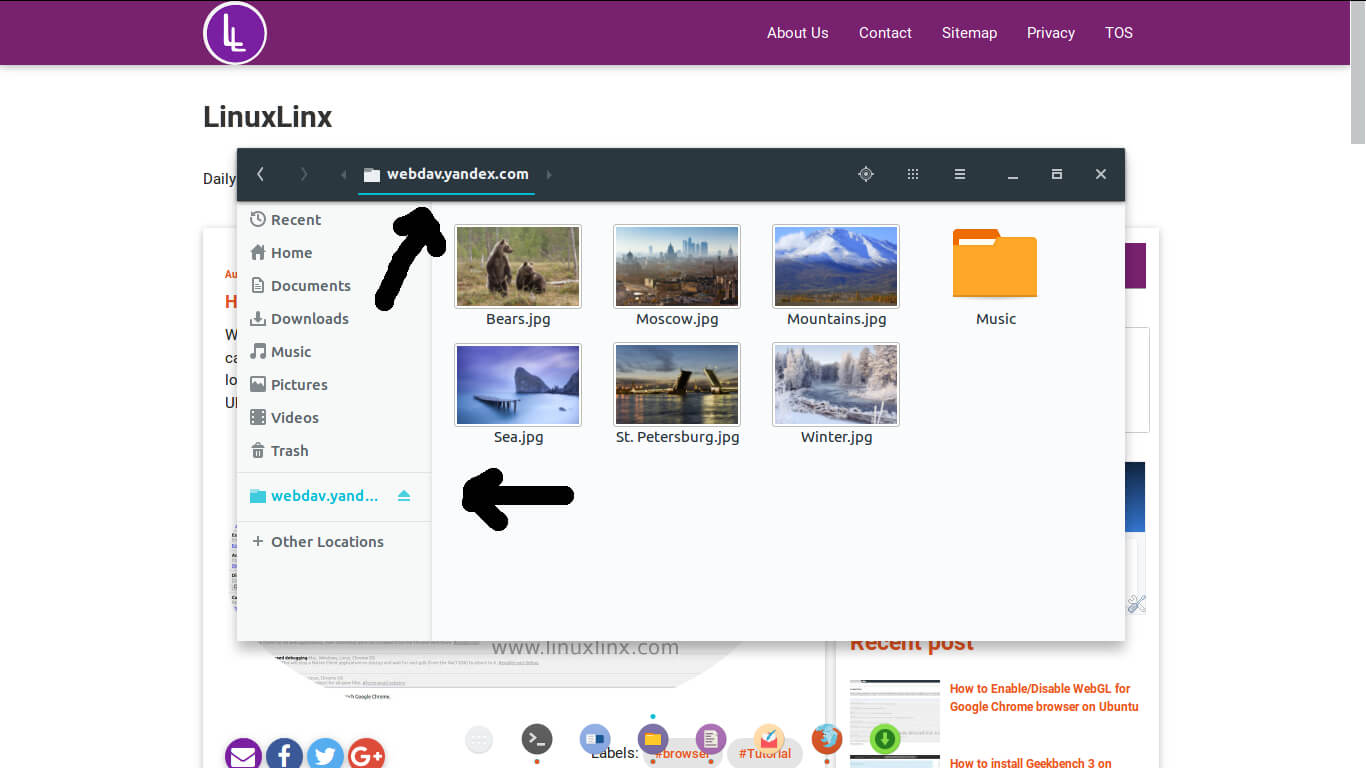This screenshot has height=768, width=1366.
Task: Select the Mountains.jpg thumbnail
Action: pyautogui.click(x=836, y=266)
